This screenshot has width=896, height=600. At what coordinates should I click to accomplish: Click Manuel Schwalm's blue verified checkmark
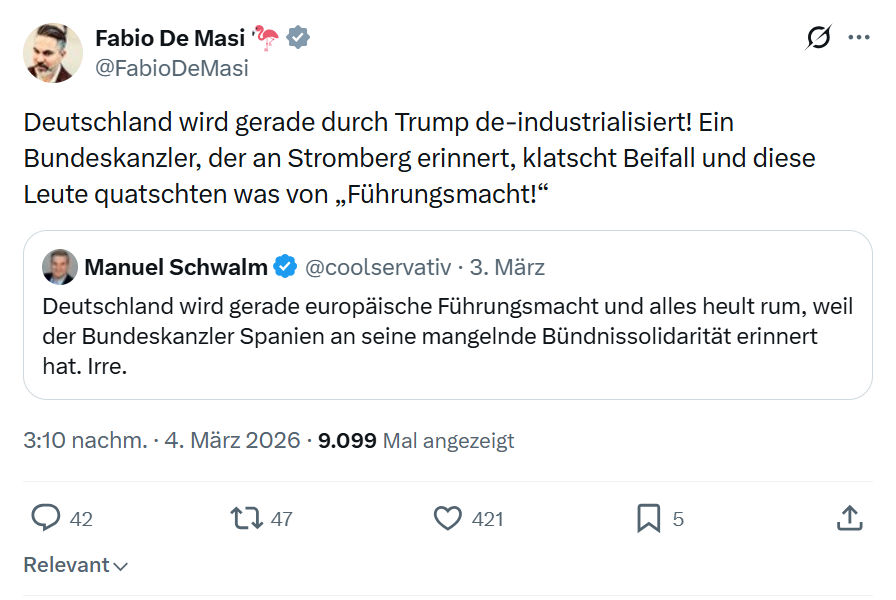point(285,267)
